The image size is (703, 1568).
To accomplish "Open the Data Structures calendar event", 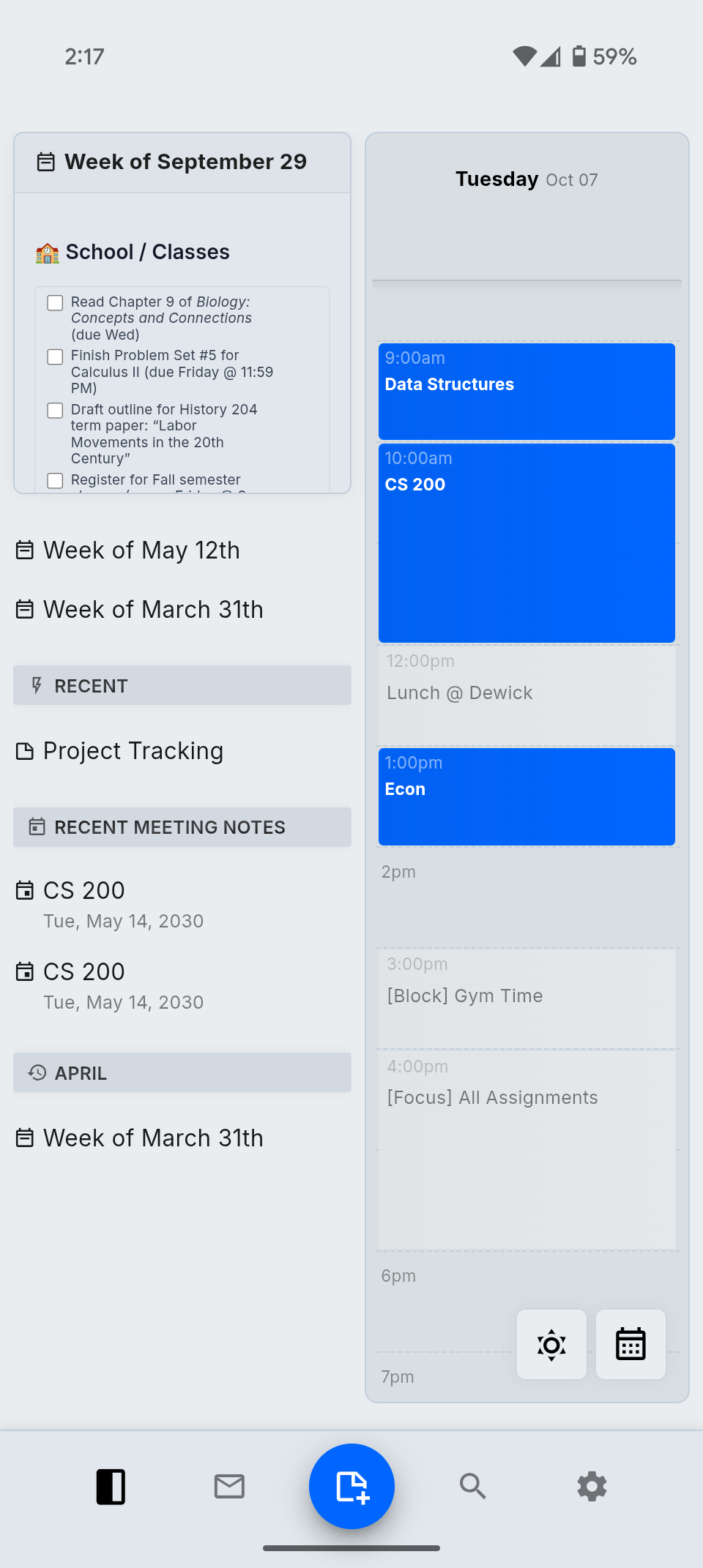I will point(526,391).
